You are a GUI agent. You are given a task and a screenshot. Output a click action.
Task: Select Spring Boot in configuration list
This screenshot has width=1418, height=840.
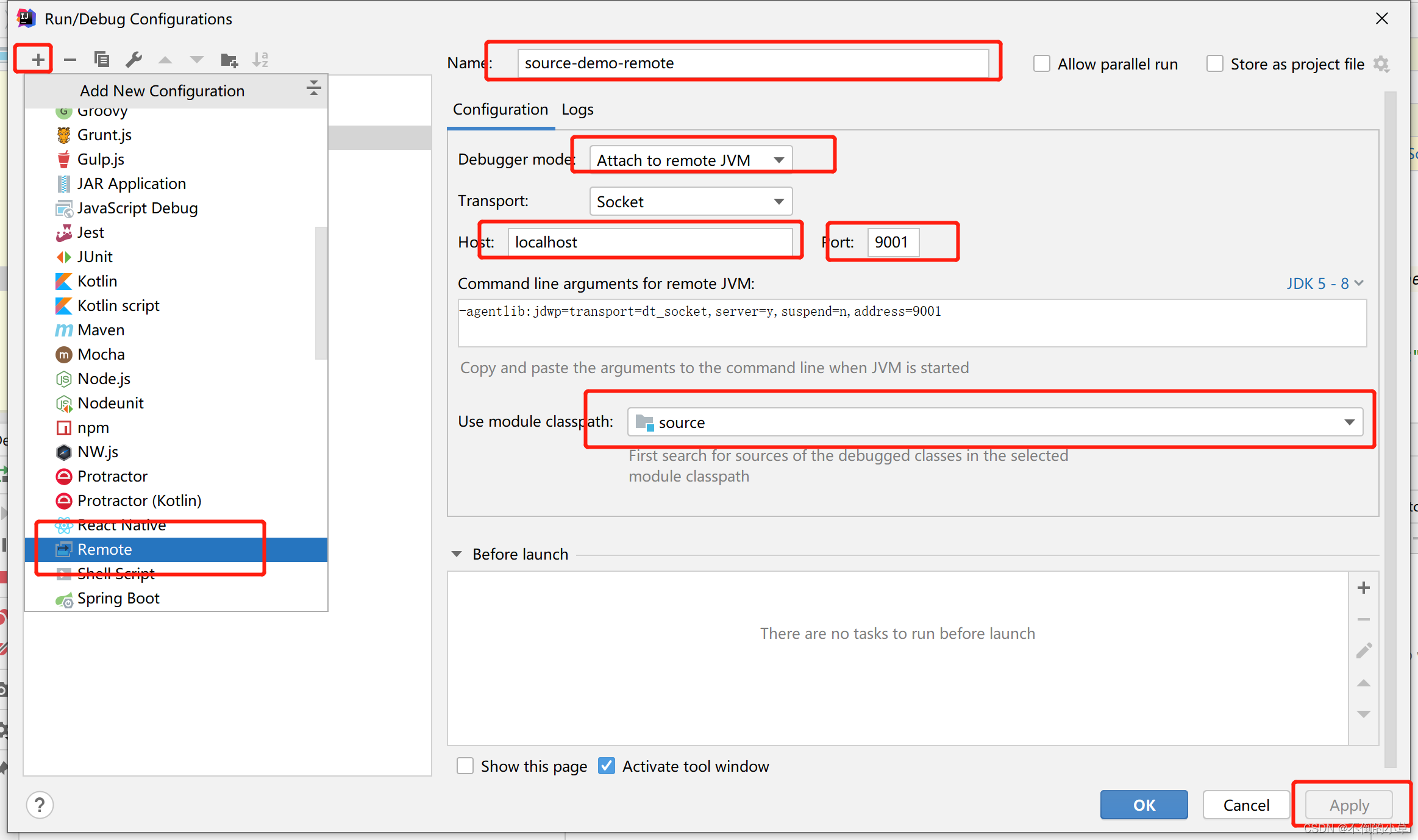click(x=118, y=599)
